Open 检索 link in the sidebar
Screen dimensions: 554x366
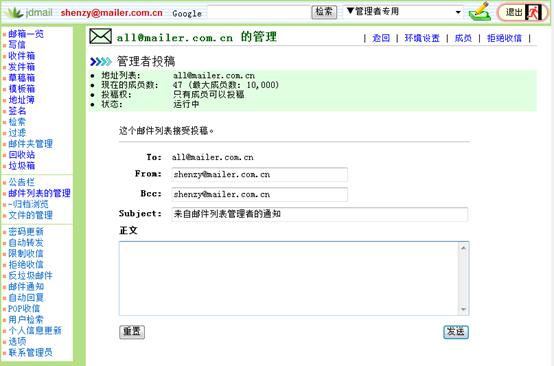tap(17, 122)
